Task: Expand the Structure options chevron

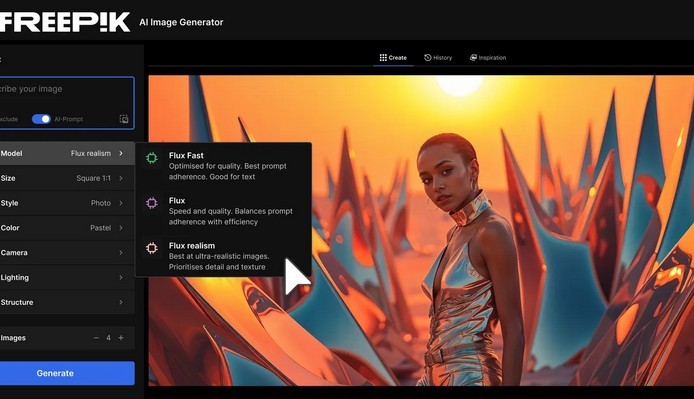Action: pyautogui.click(x=121, y=302)
